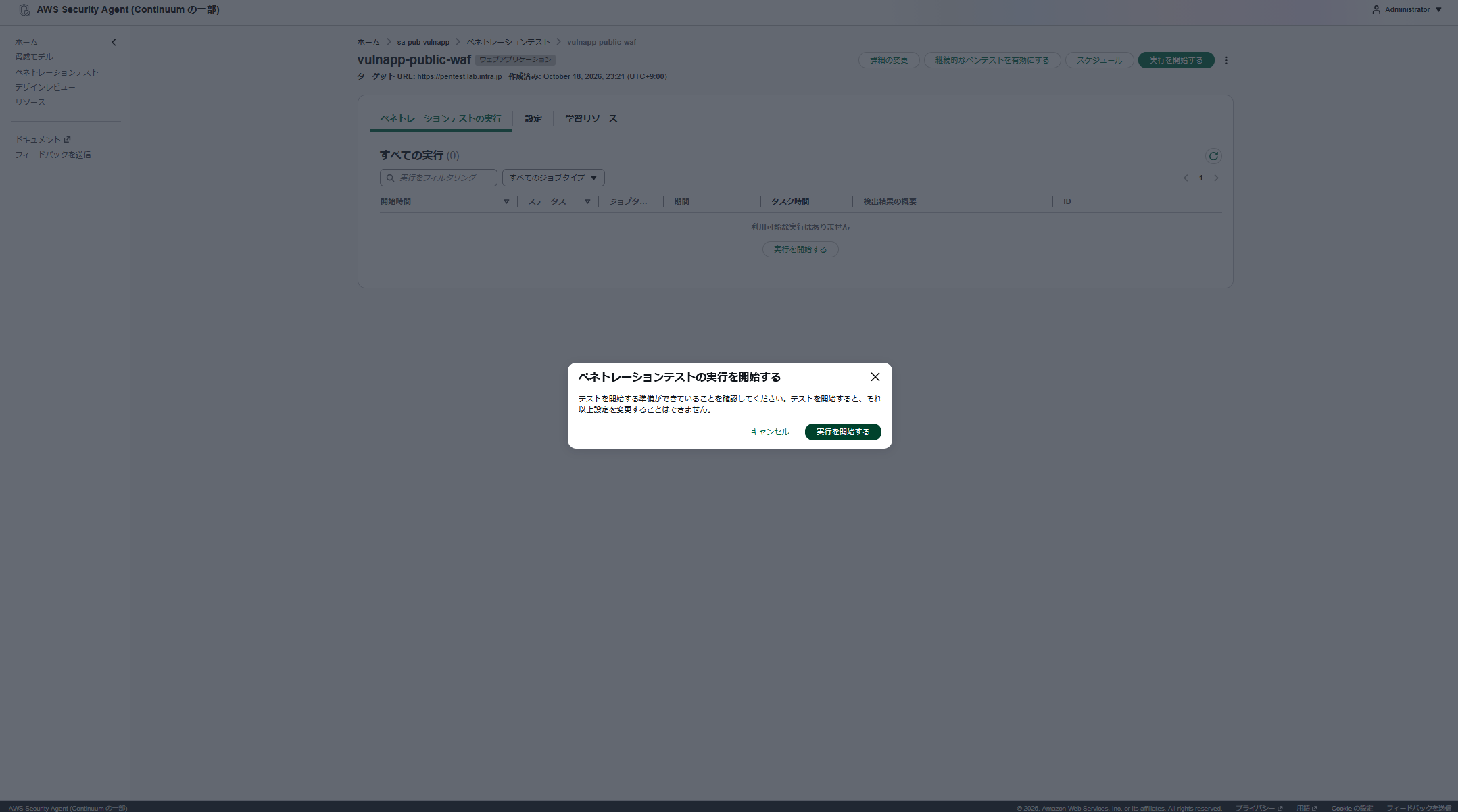Viewport: 1458px width, 812px height.
Task: Click ペネトレーションテスト breadcrumb link
Action: pyautogui.click(x=508, y=42)
